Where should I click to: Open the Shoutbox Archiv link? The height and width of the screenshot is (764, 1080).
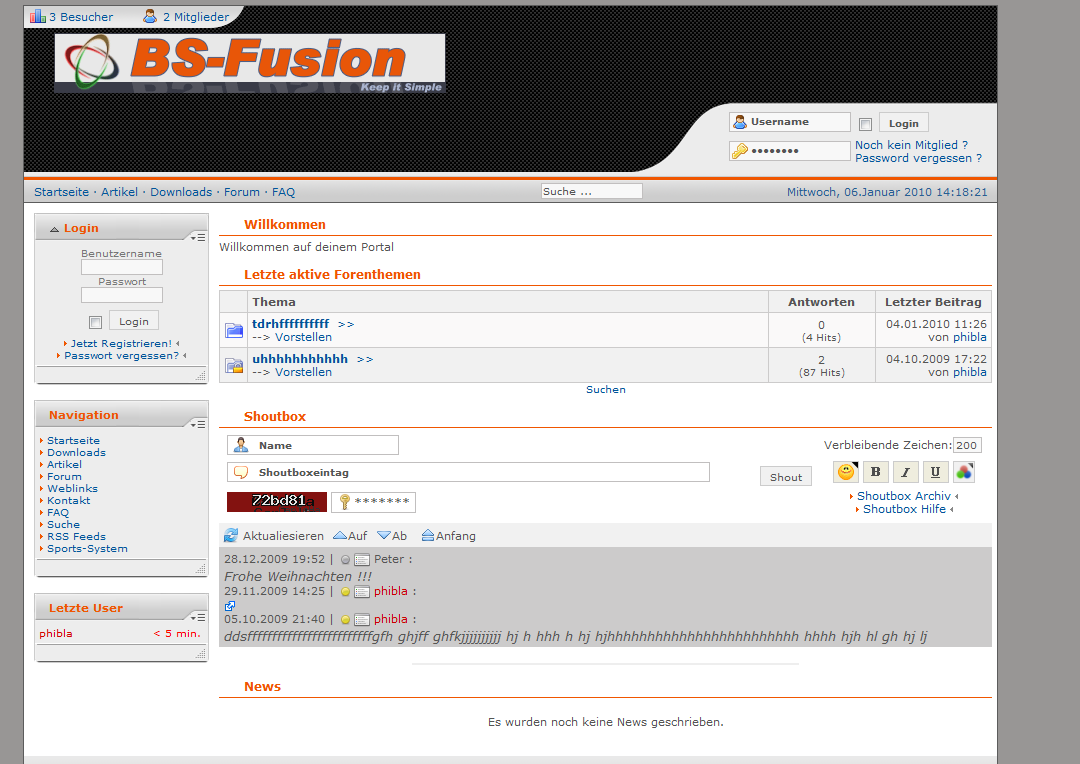903,496
